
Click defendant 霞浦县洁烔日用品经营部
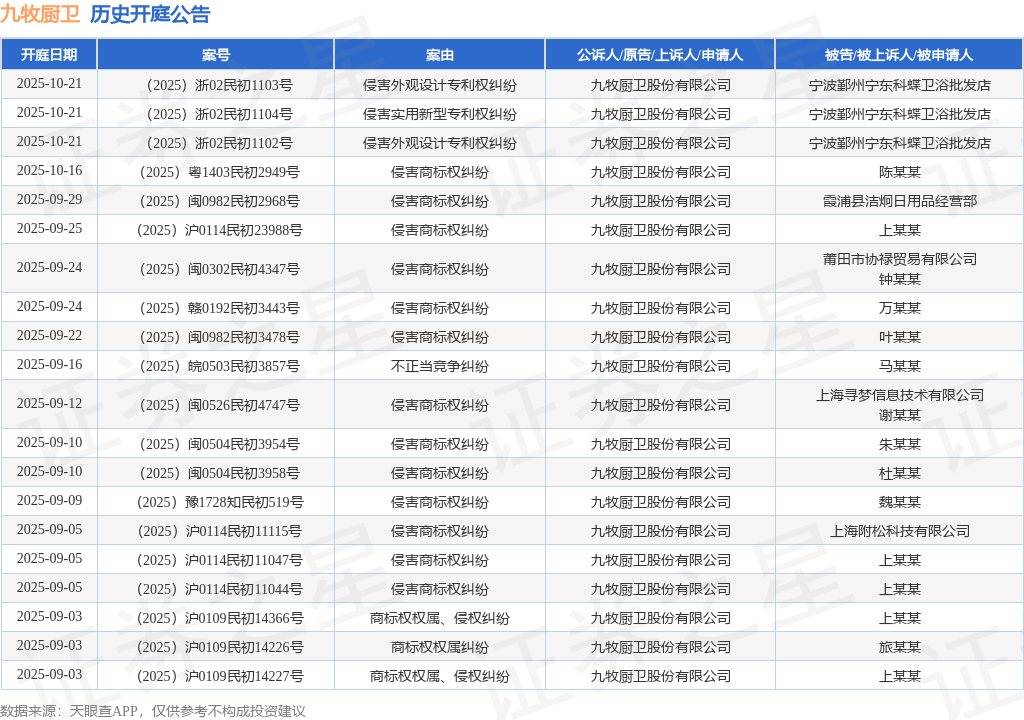[x=899, y=201]
